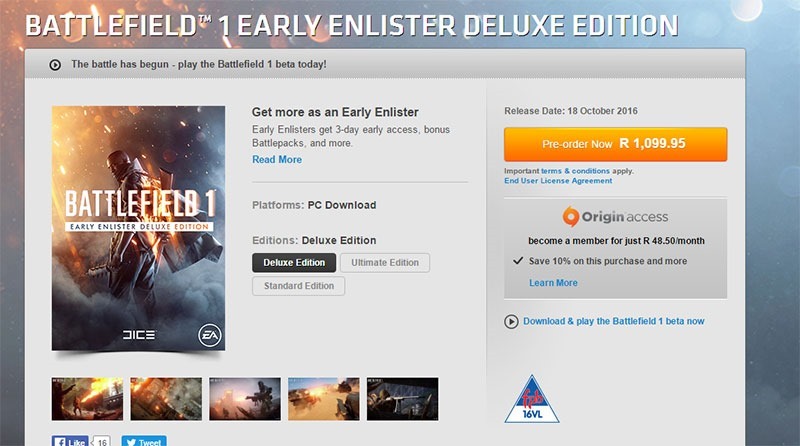Click the Twitter Tweet button
Viewport: 800px width, 446px height.
pyautogui.click(x=144, y=441)
